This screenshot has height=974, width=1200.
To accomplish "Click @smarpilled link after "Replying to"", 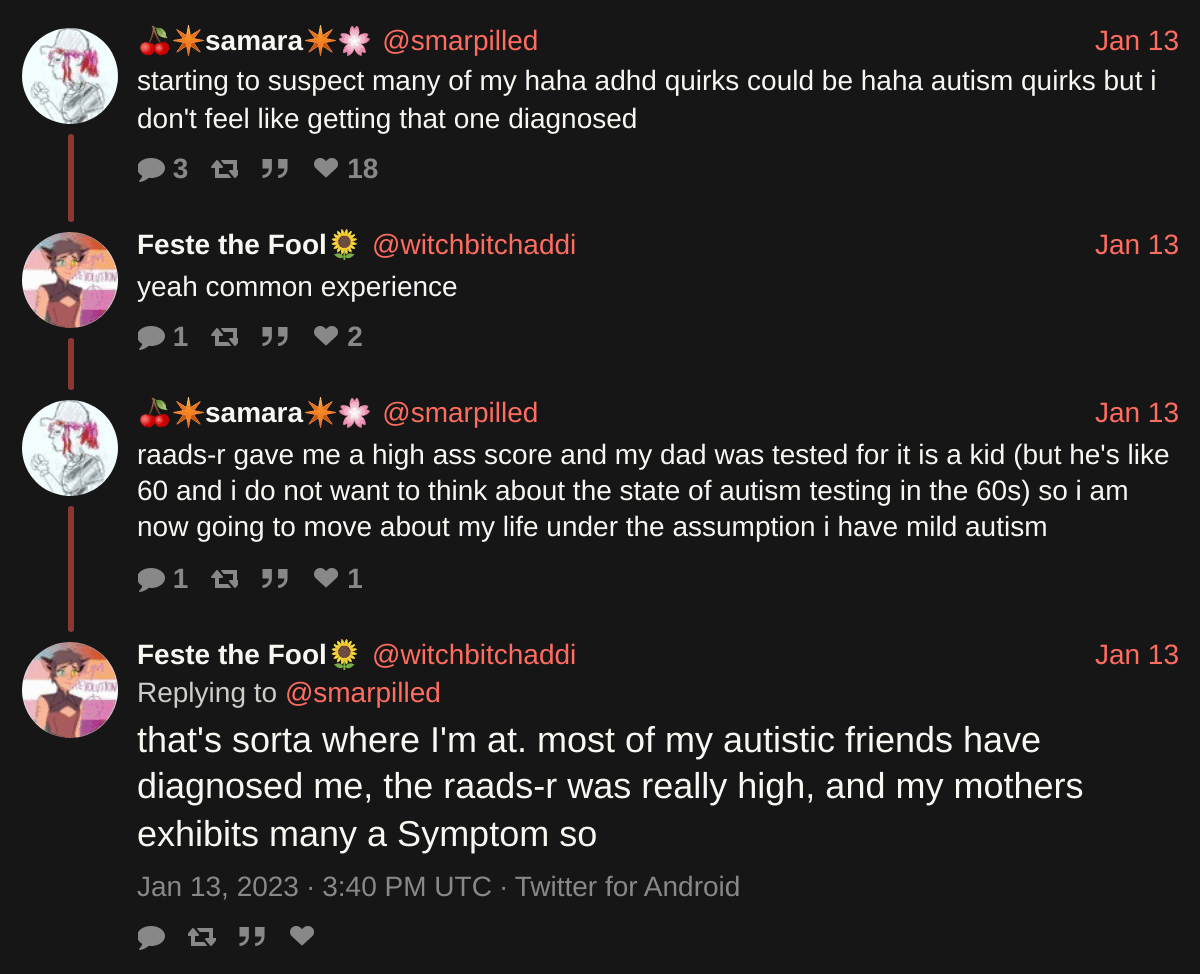I will pos(362,693).
